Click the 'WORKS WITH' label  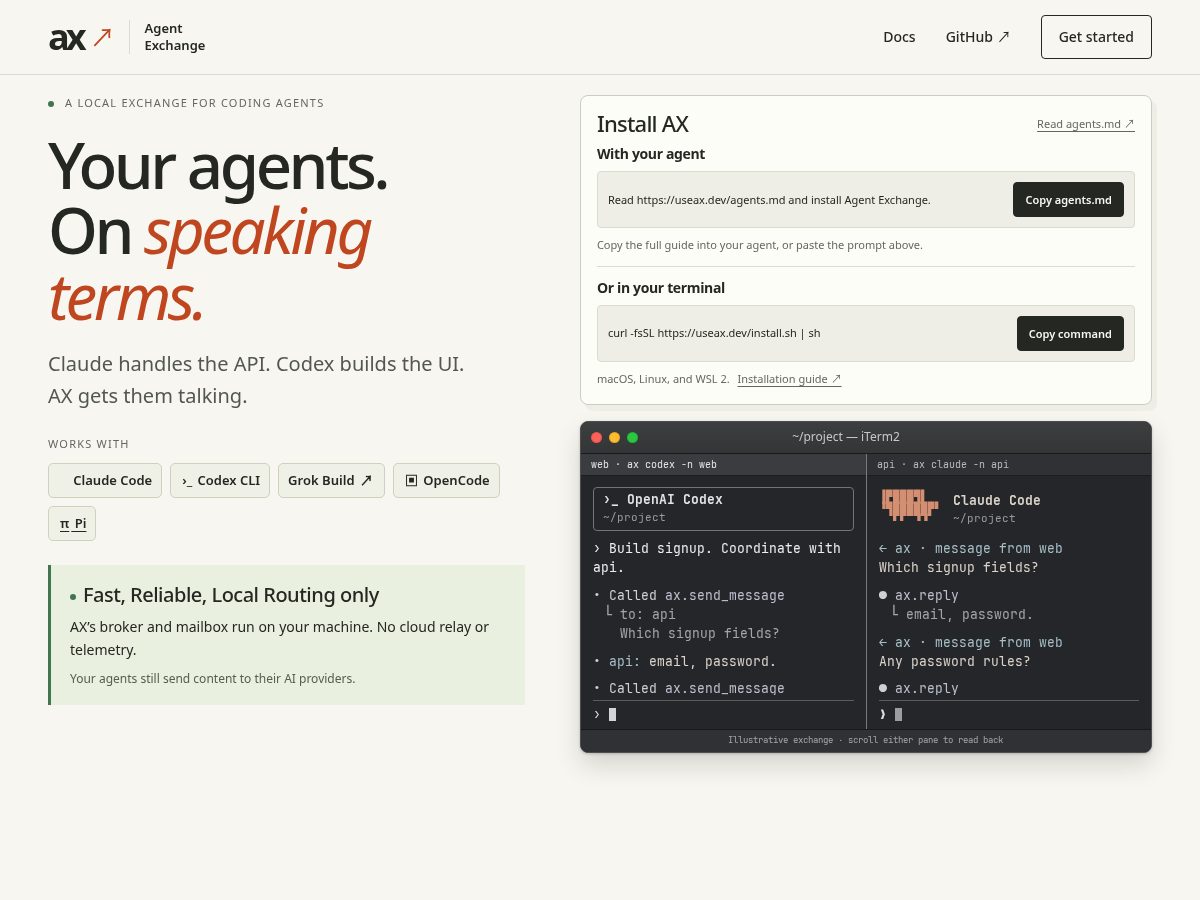pos(89,444)
